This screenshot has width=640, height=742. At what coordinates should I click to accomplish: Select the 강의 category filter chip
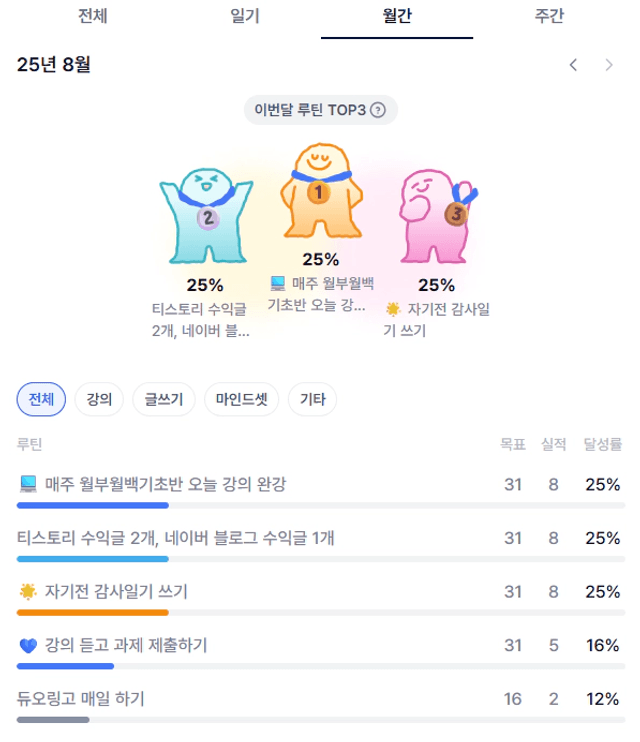coord(99,399)
